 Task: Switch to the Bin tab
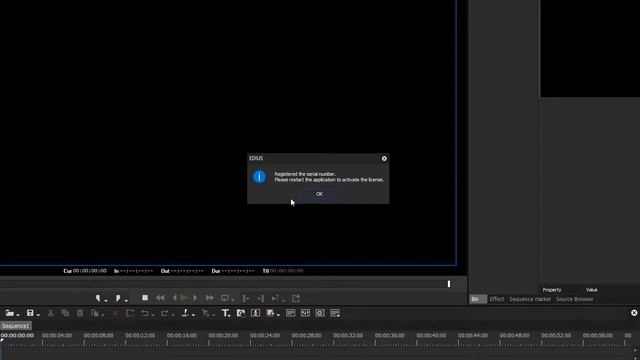(478, 299)
